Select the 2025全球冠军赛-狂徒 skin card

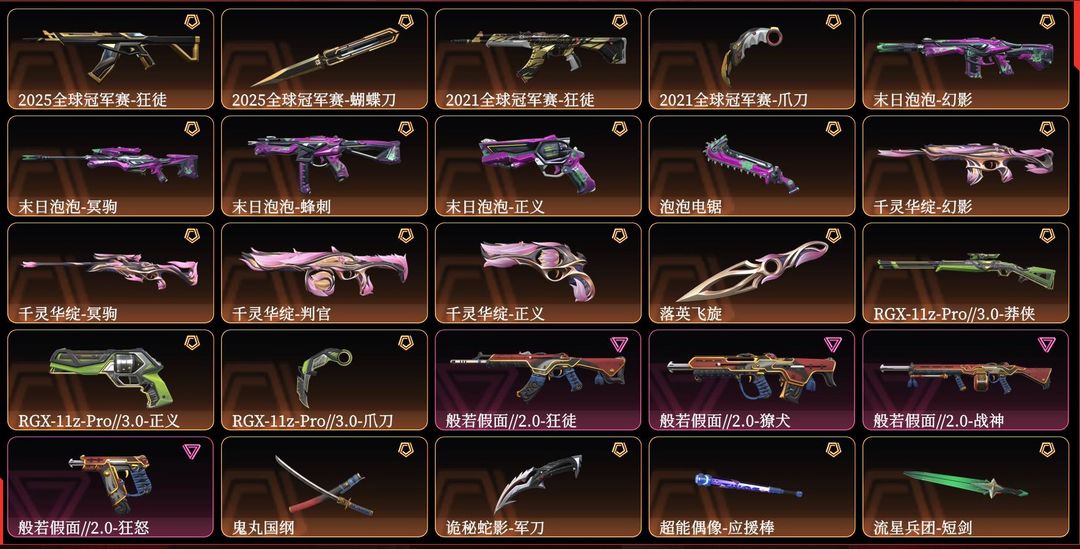[110, 59]
